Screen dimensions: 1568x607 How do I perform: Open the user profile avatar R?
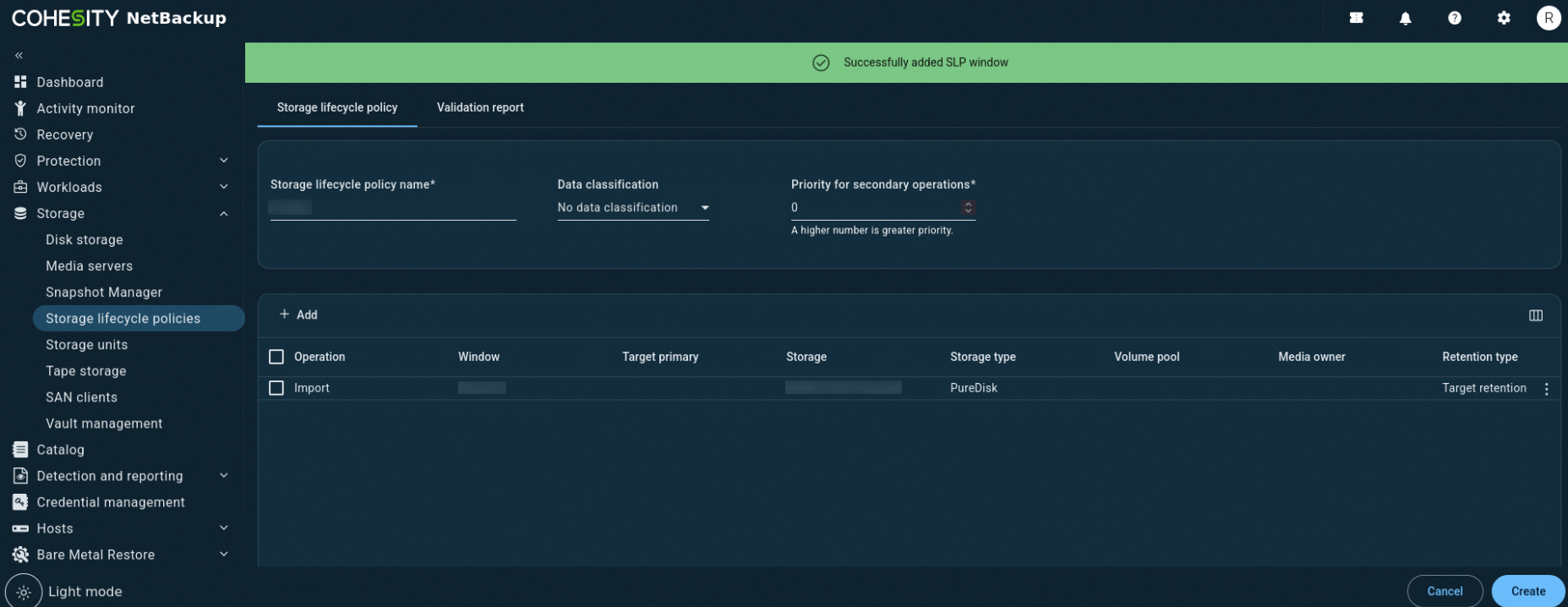pos(1549,18)
